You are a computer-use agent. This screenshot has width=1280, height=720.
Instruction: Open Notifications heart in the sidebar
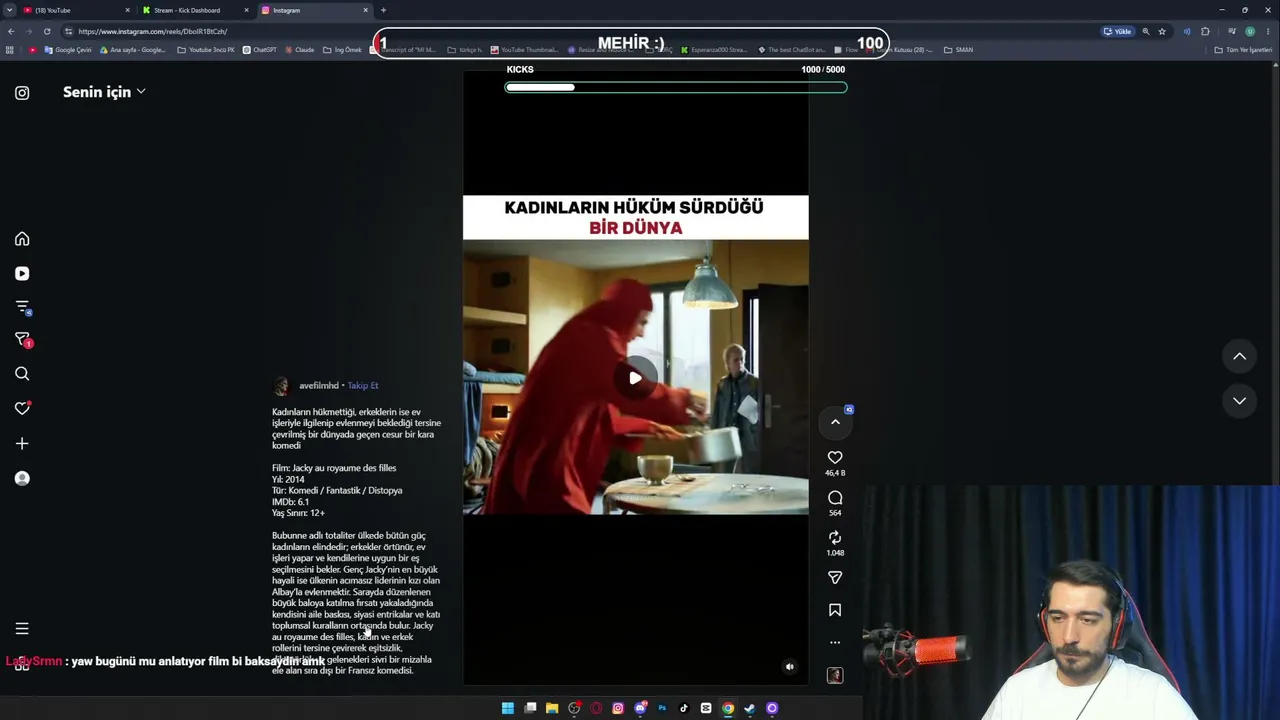(22, 409)
